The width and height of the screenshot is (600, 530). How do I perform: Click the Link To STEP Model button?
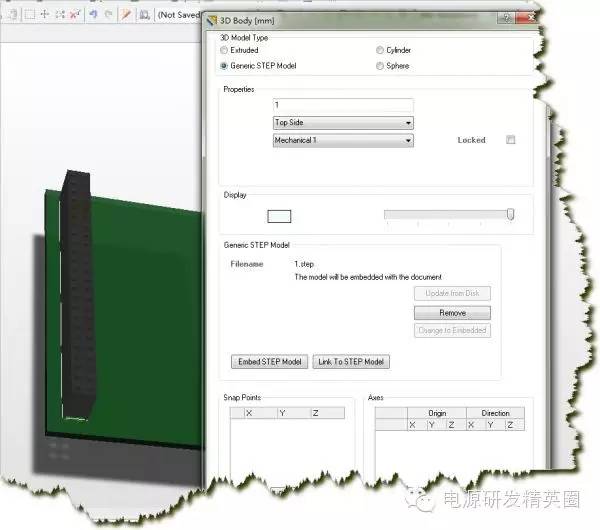pos(351,362)
